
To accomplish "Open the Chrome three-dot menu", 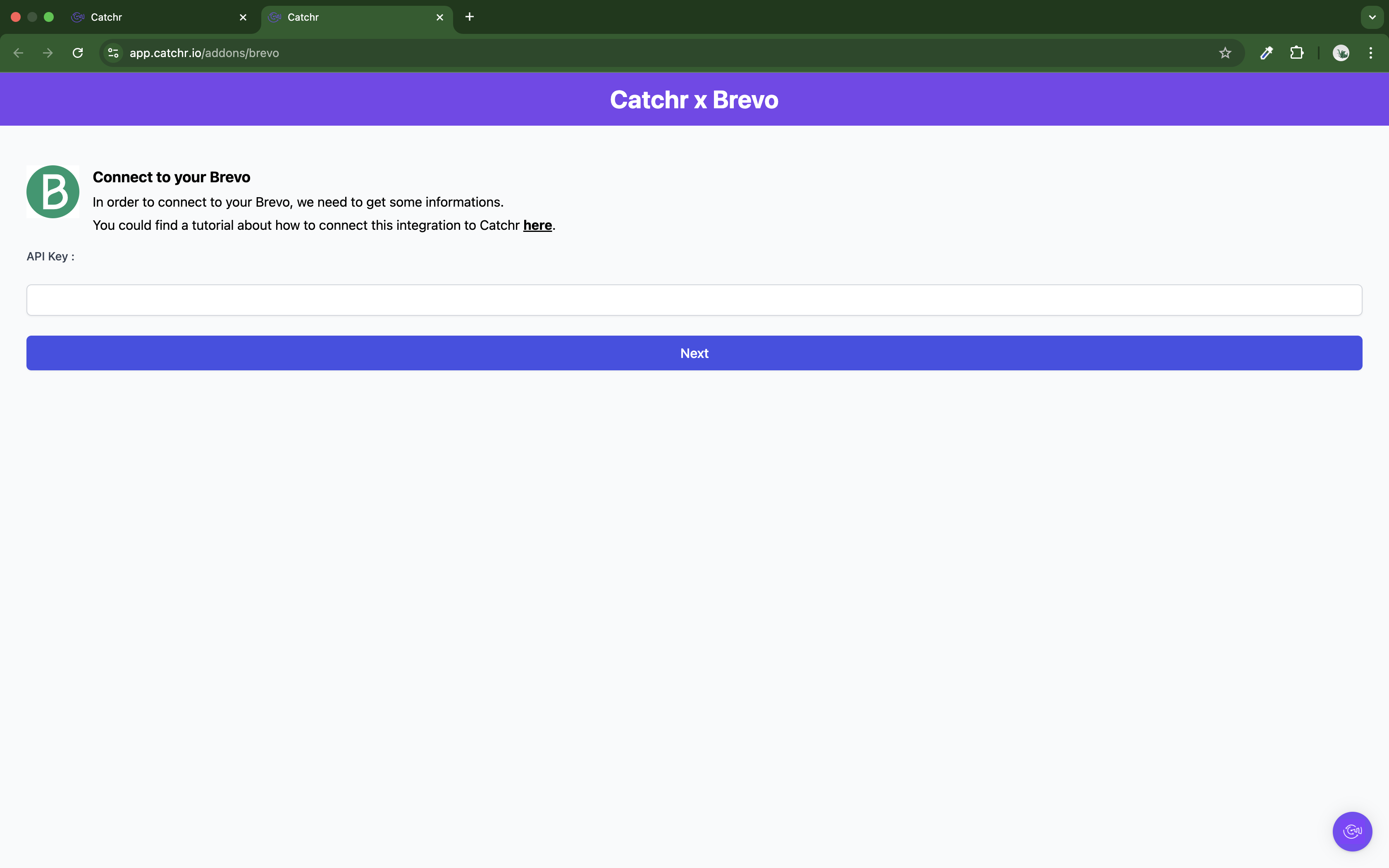I will click(1371, 53).
